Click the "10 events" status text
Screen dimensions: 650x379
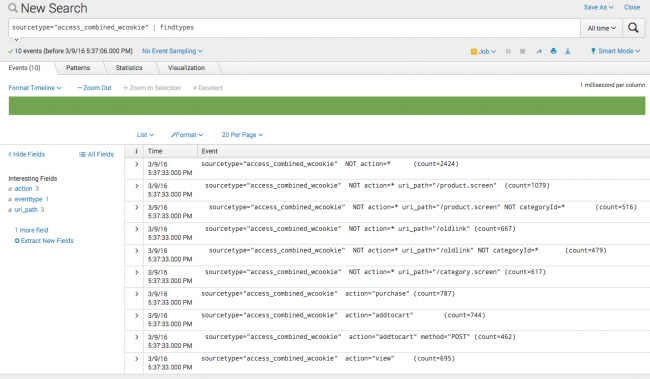click(x=74, y=51)
